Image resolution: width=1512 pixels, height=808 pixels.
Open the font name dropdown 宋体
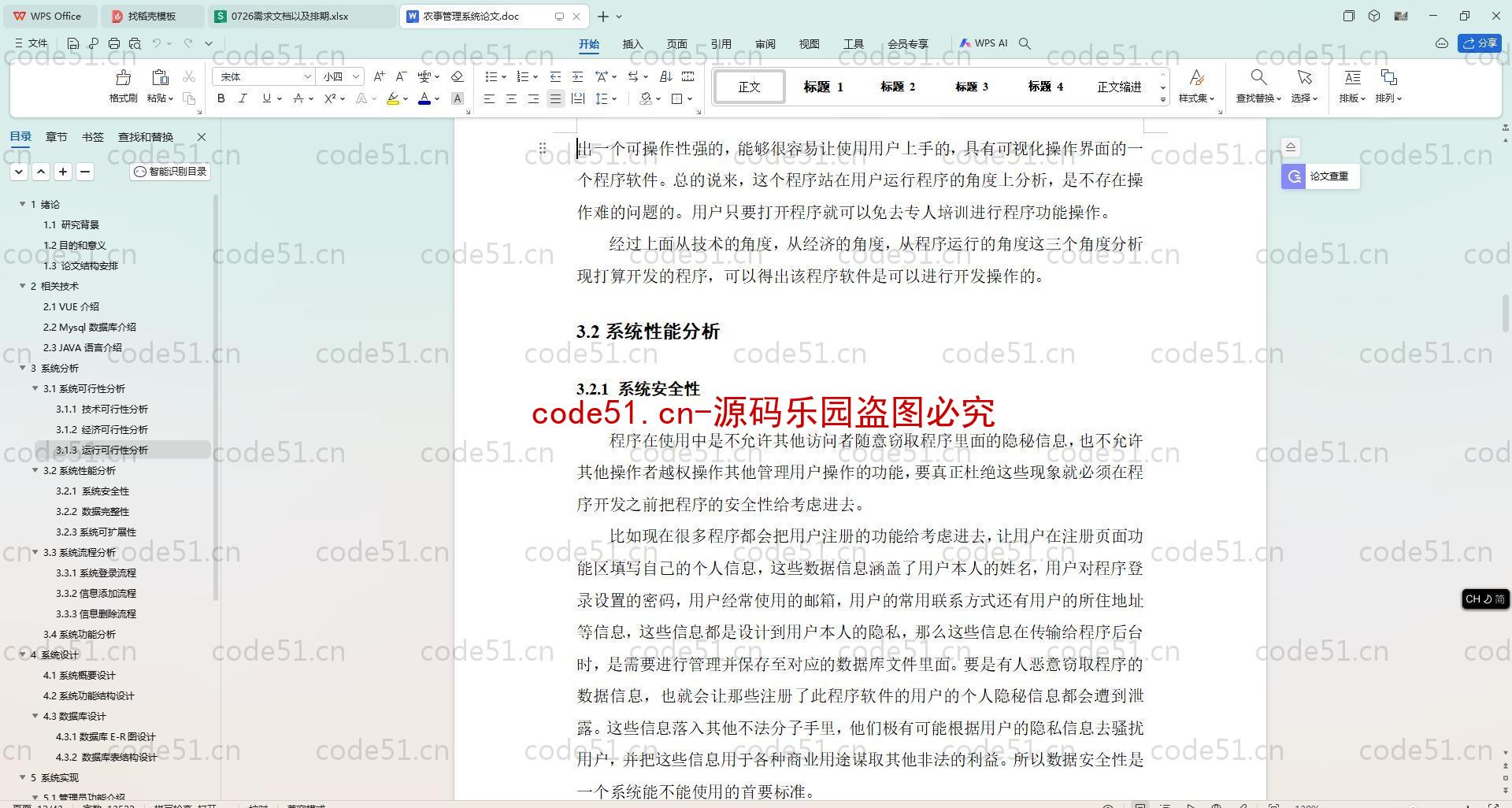tap(307, 76)
